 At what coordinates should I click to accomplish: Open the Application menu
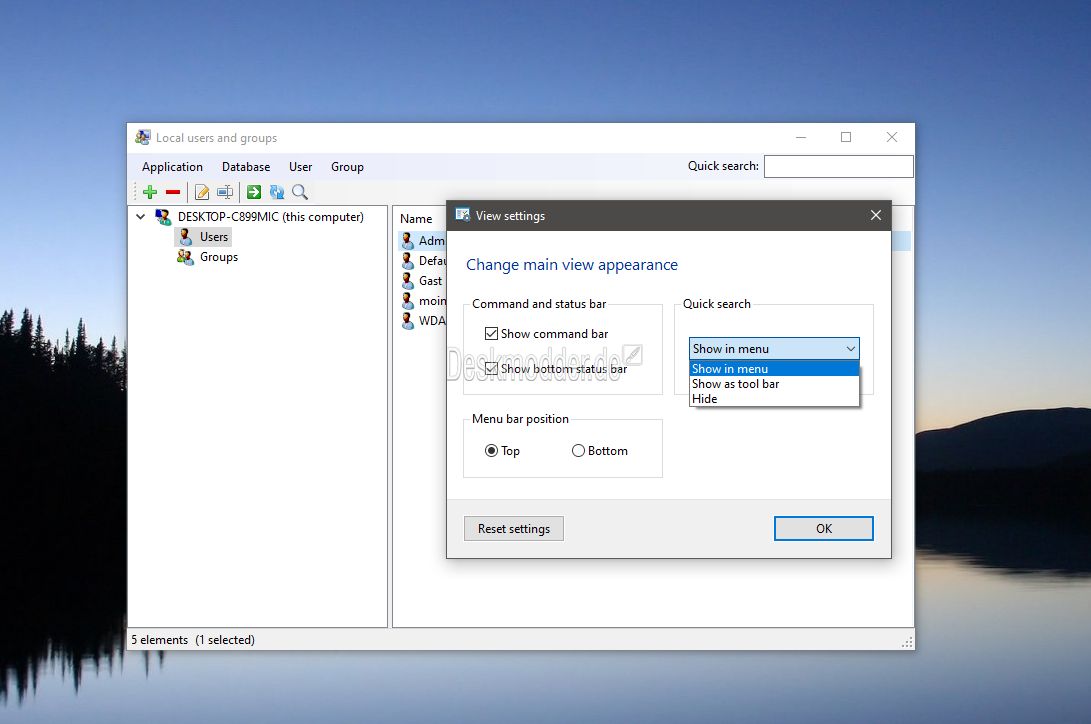point(172,167)
